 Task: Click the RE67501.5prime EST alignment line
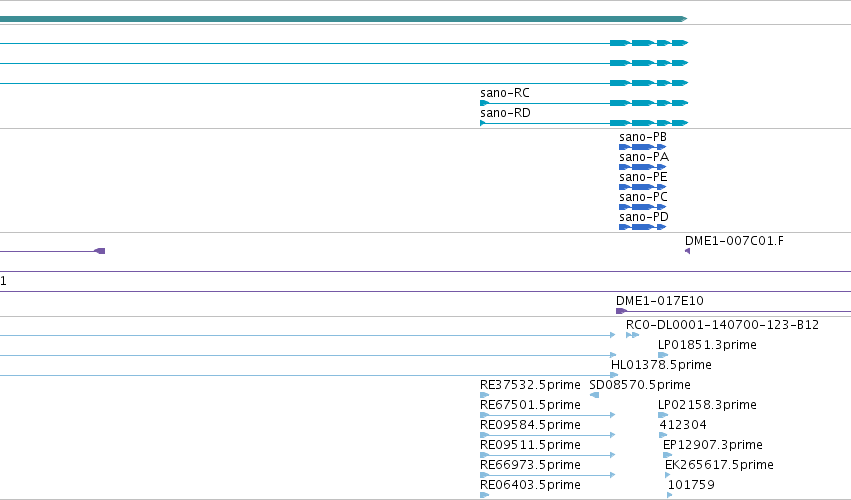pyautogui.click(x=548, y=415)
